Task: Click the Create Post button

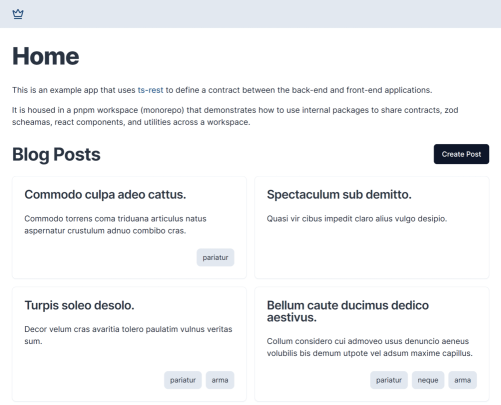Action: pos(461,154)
